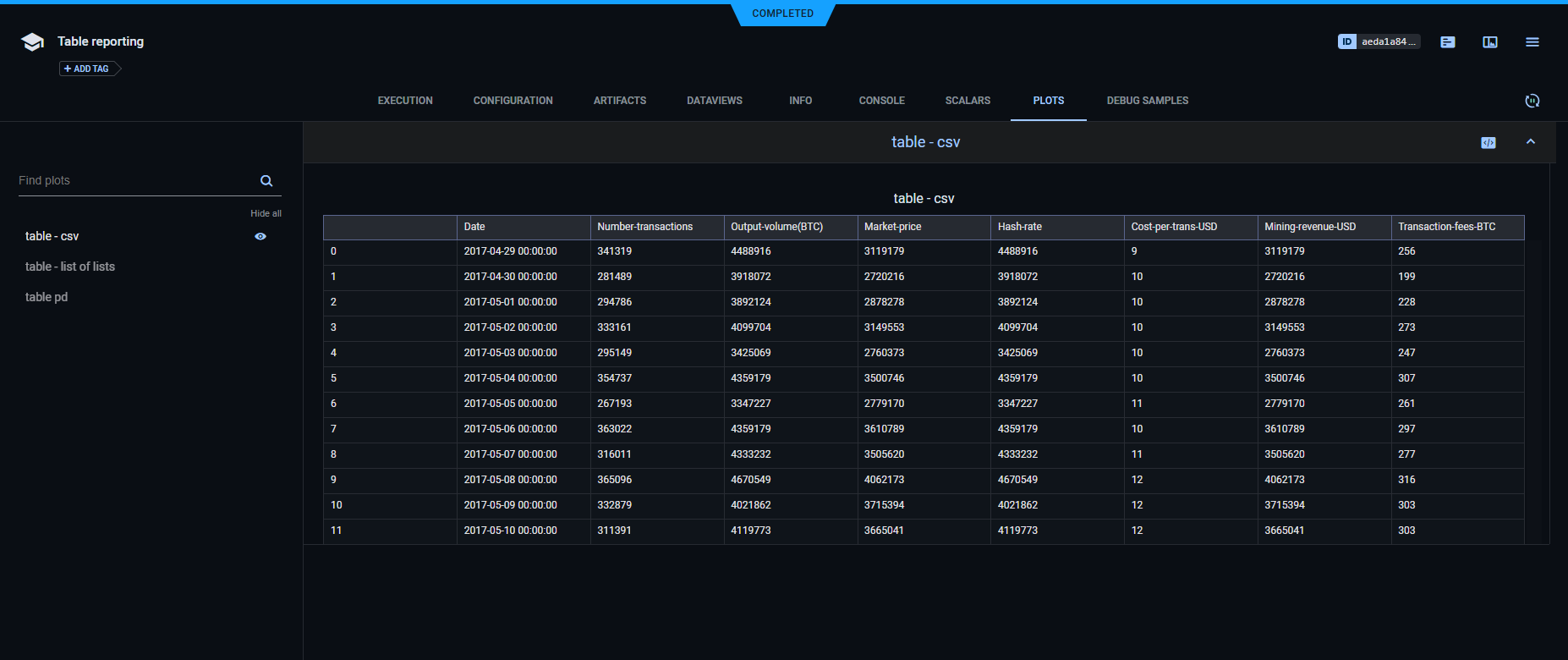Click the ADD TAG button

[87, 69]
